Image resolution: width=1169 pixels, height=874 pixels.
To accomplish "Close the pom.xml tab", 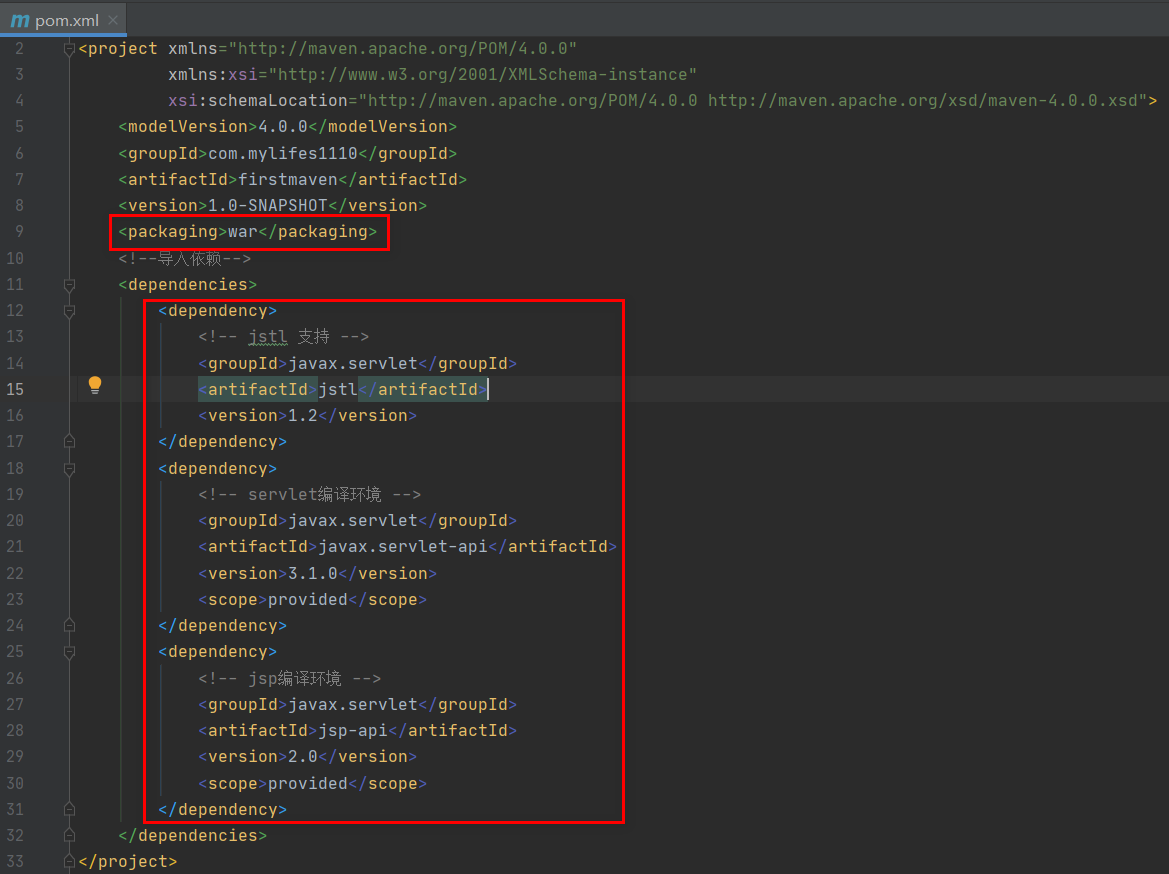I will [x=113, y=20].
